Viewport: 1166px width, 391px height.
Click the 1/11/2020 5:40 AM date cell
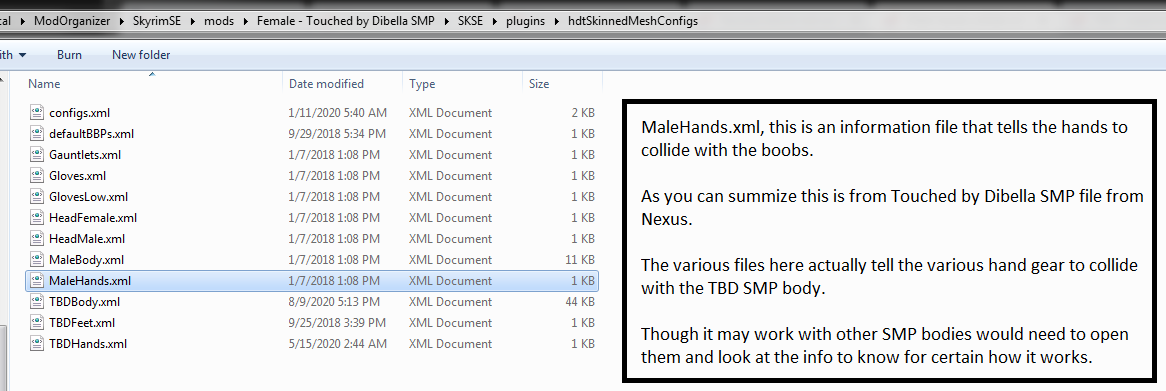point(338,113)
